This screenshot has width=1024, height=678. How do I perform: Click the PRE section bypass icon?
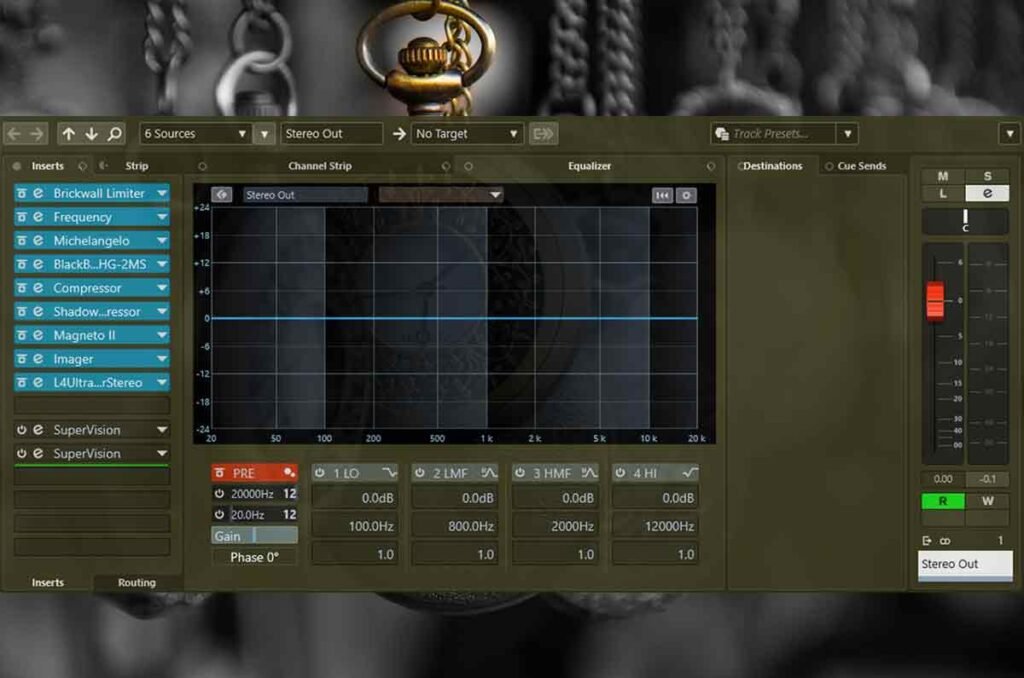click(219, 473)
